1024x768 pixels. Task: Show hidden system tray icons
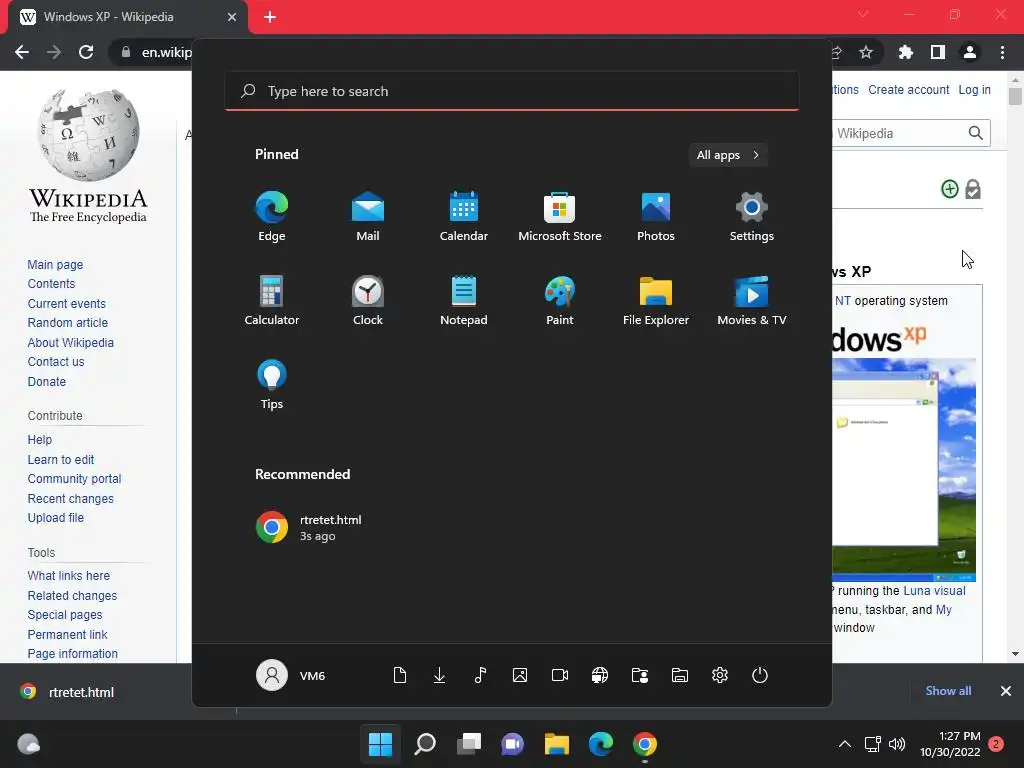coord(844,744)
